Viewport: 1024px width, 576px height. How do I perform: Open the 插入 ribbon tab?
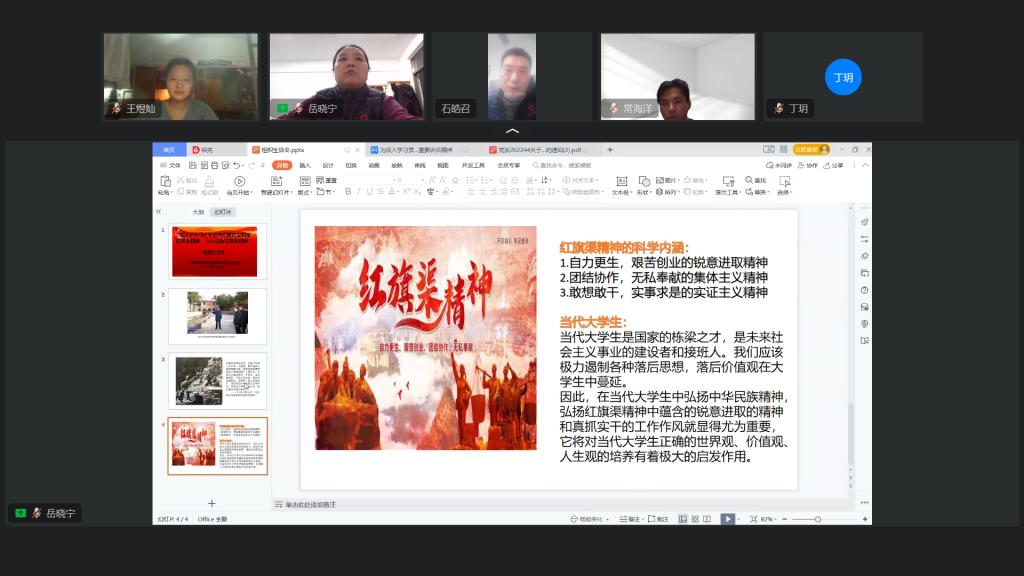tap(305, 165)
